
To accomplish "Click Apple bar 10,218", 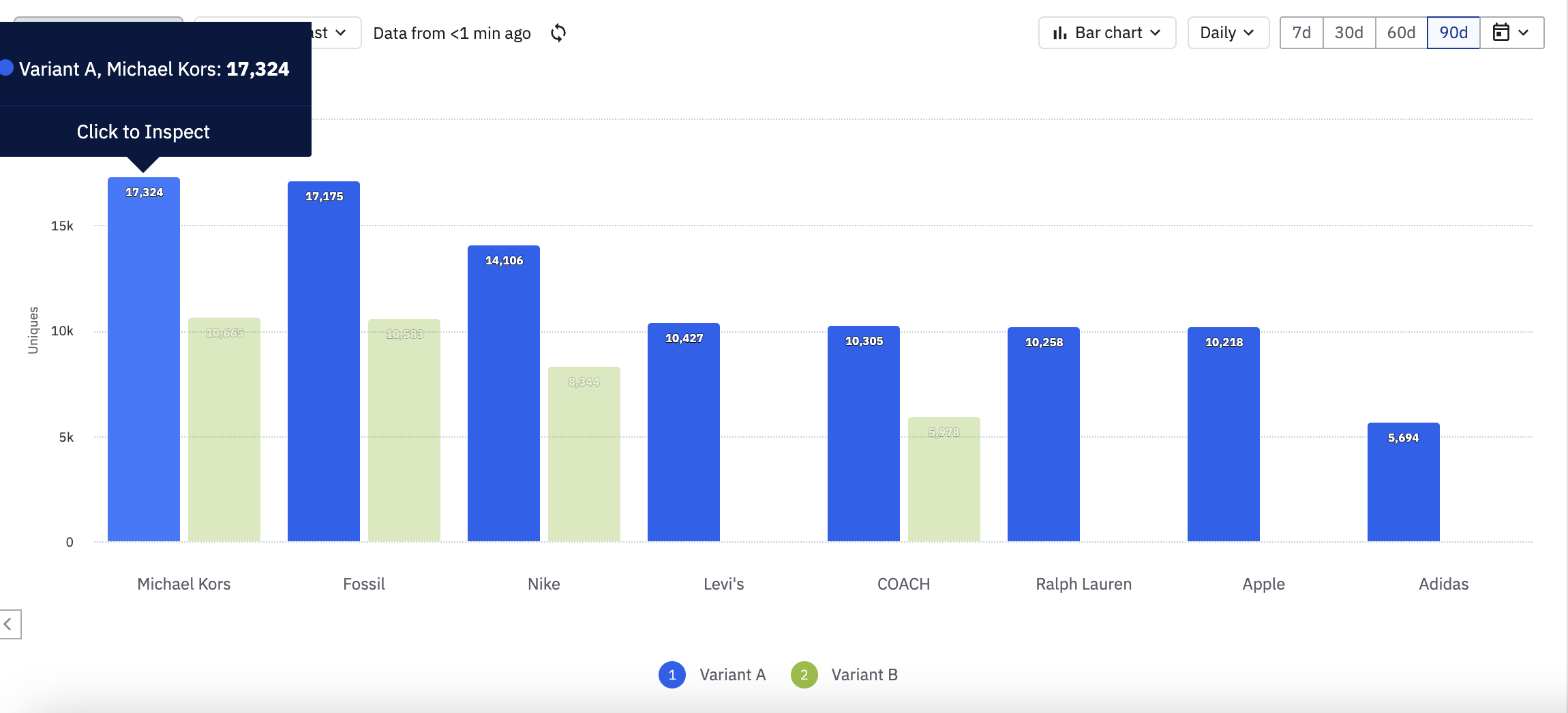I will click(x=1224, y=434).
